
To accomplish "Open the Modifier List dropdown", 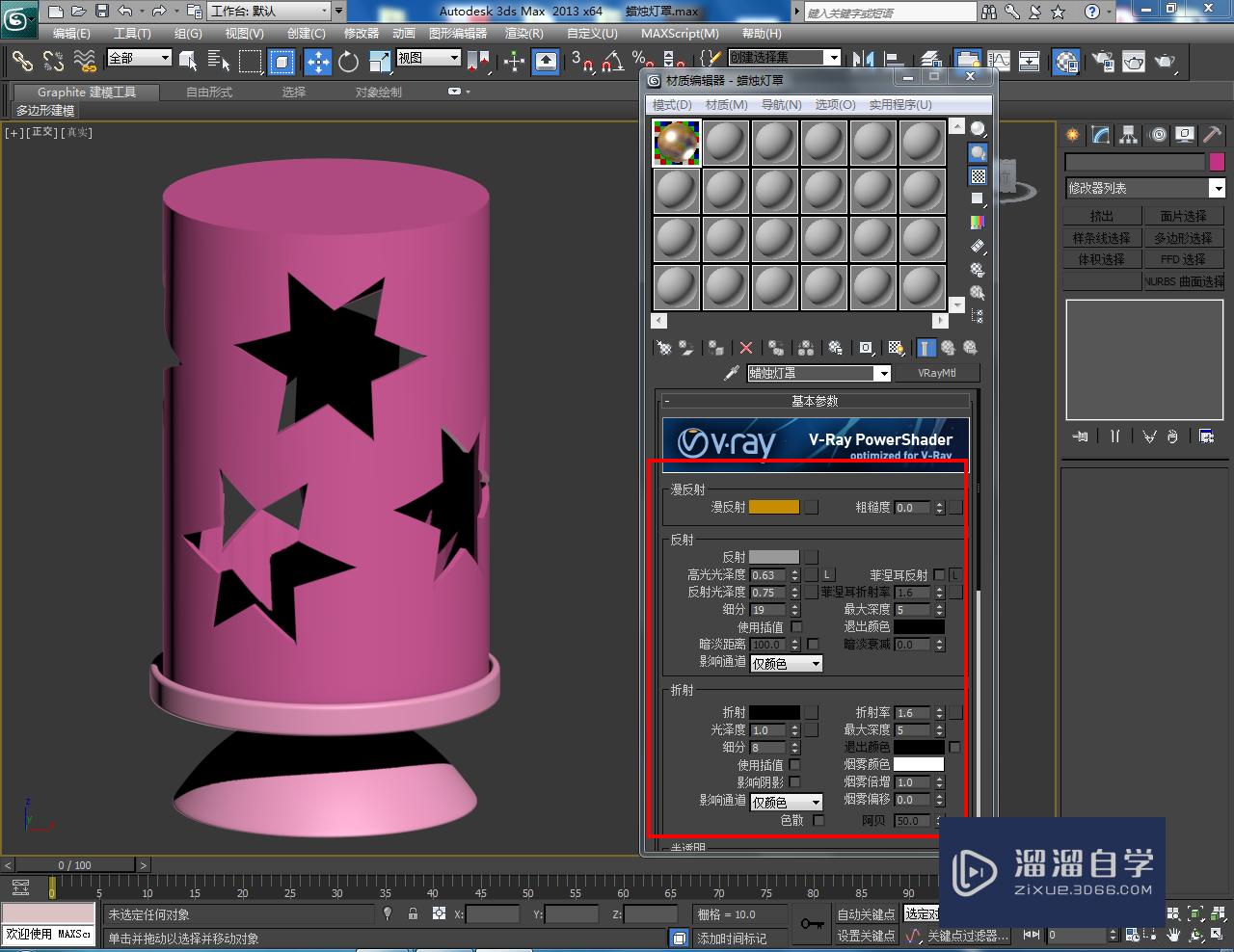I will point(1144,189).
